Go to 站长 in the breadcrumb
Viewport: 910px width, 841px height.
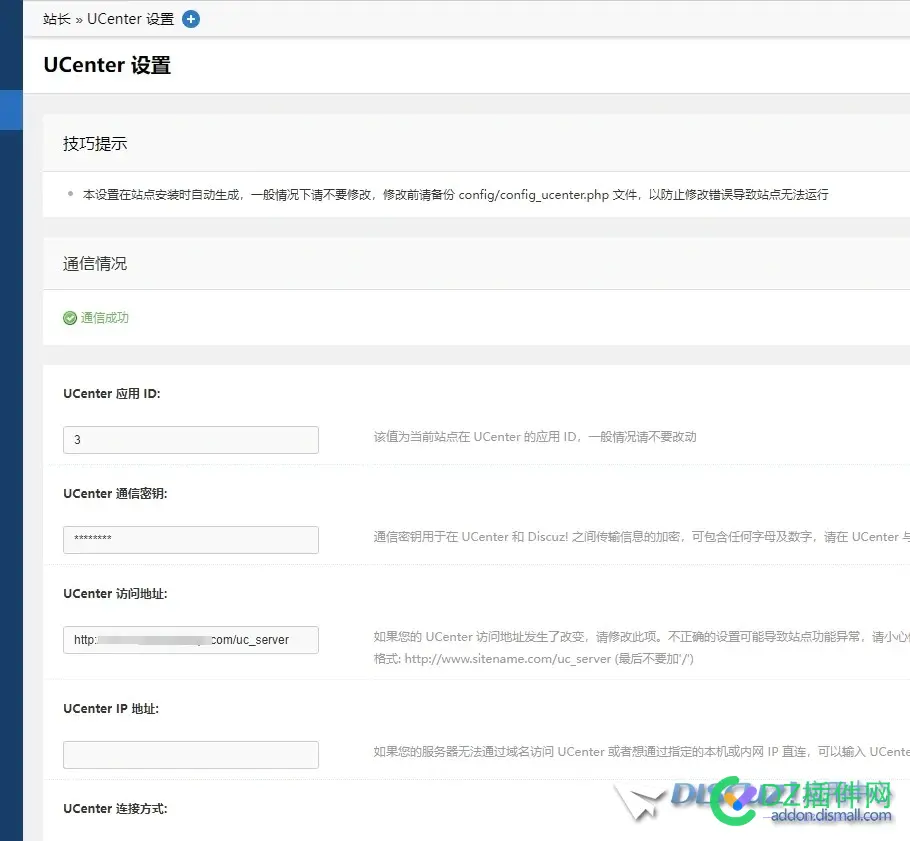57,19
